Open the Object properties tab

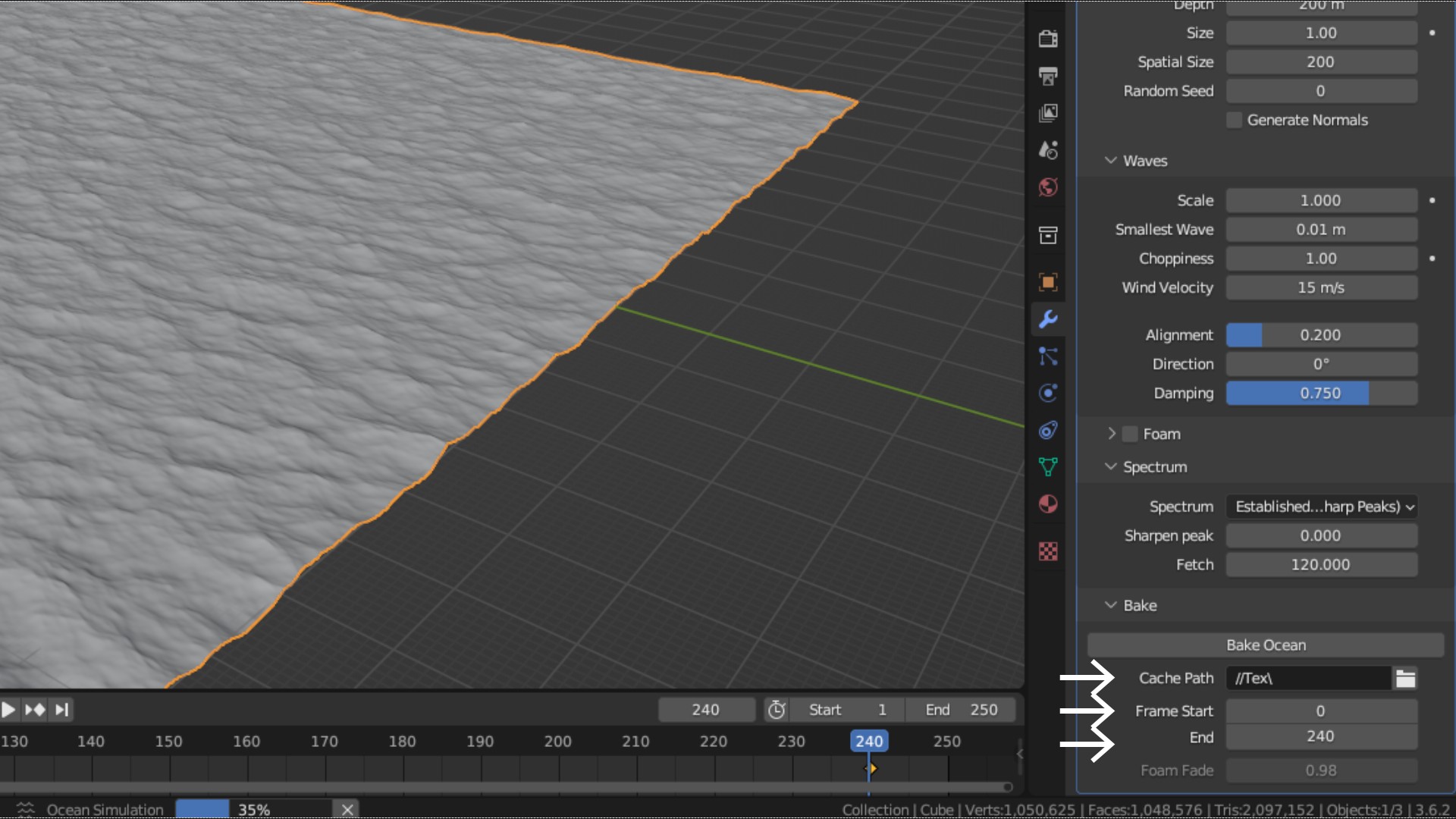[1048, 282]
